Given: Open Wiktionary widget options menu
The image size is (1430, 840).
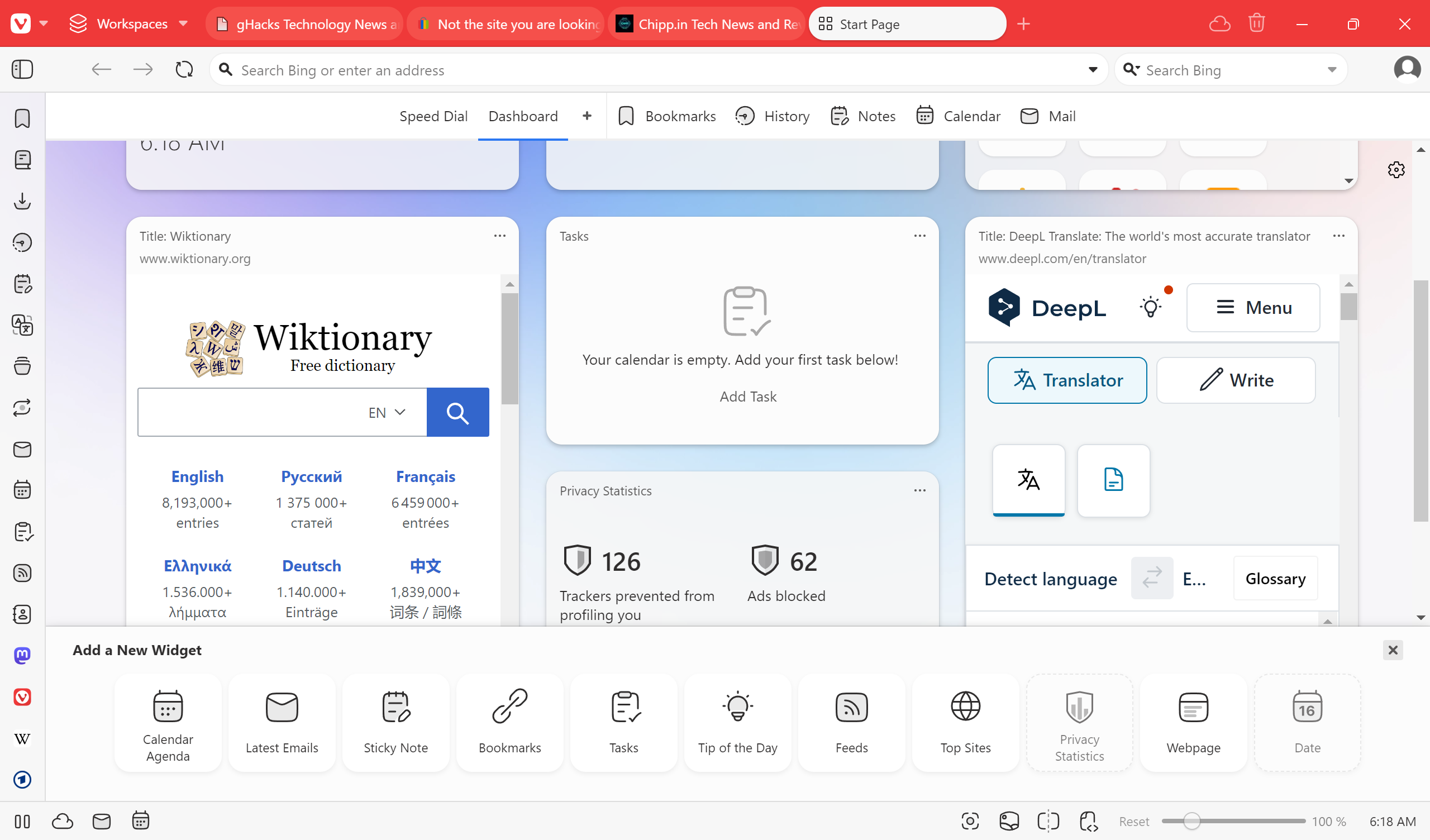Looking at the screenshot, I should pos(499,236).
